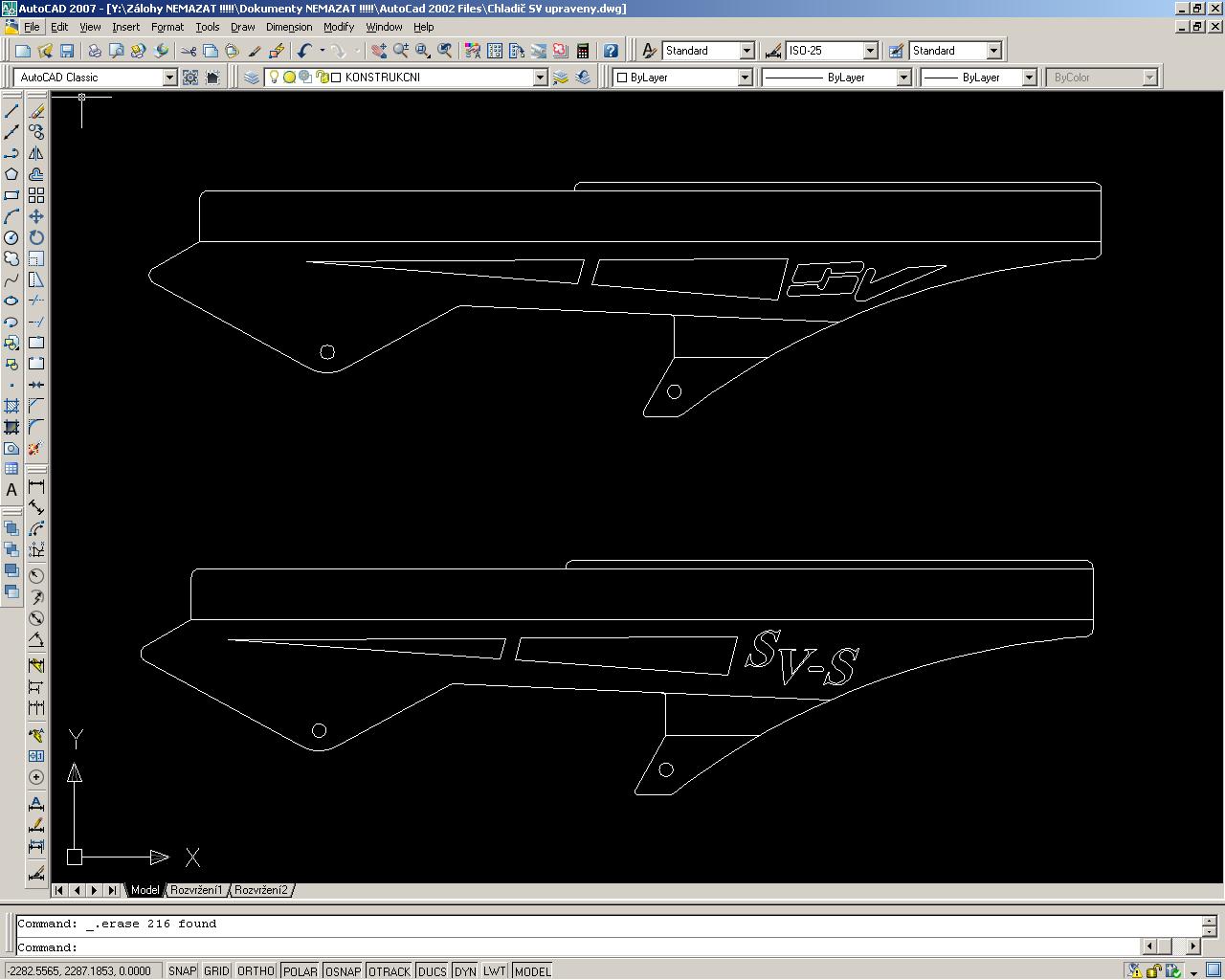This screenshot has width=1225, height=980.
Task: Activate the Copy object tool
Action: (x=36, y=132)
